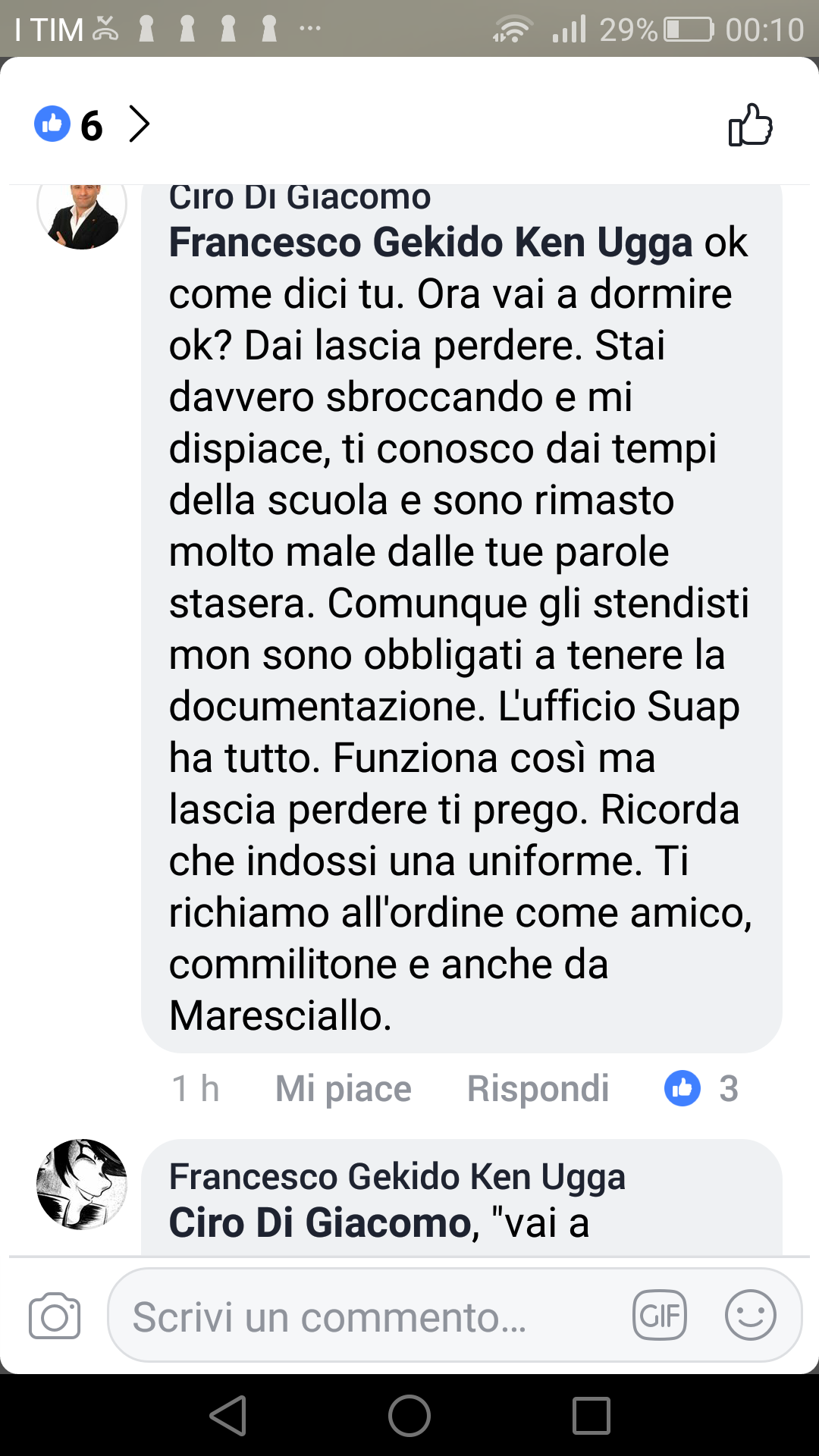
Task: View the 3 likes on Ciro's comment
Action: [x=701, y=1088]
